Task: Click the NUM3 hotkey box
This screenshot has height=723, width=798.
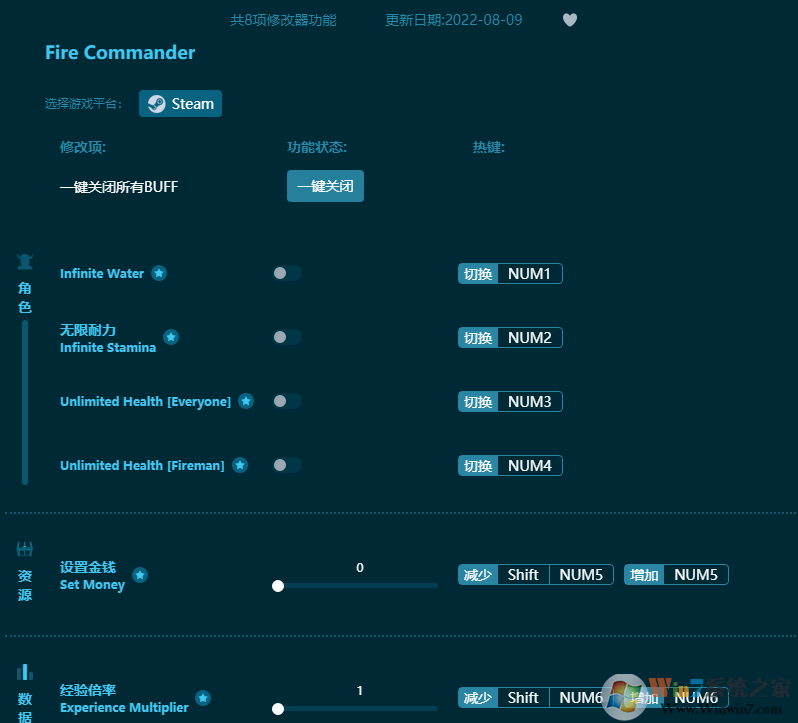Action: 529,402
